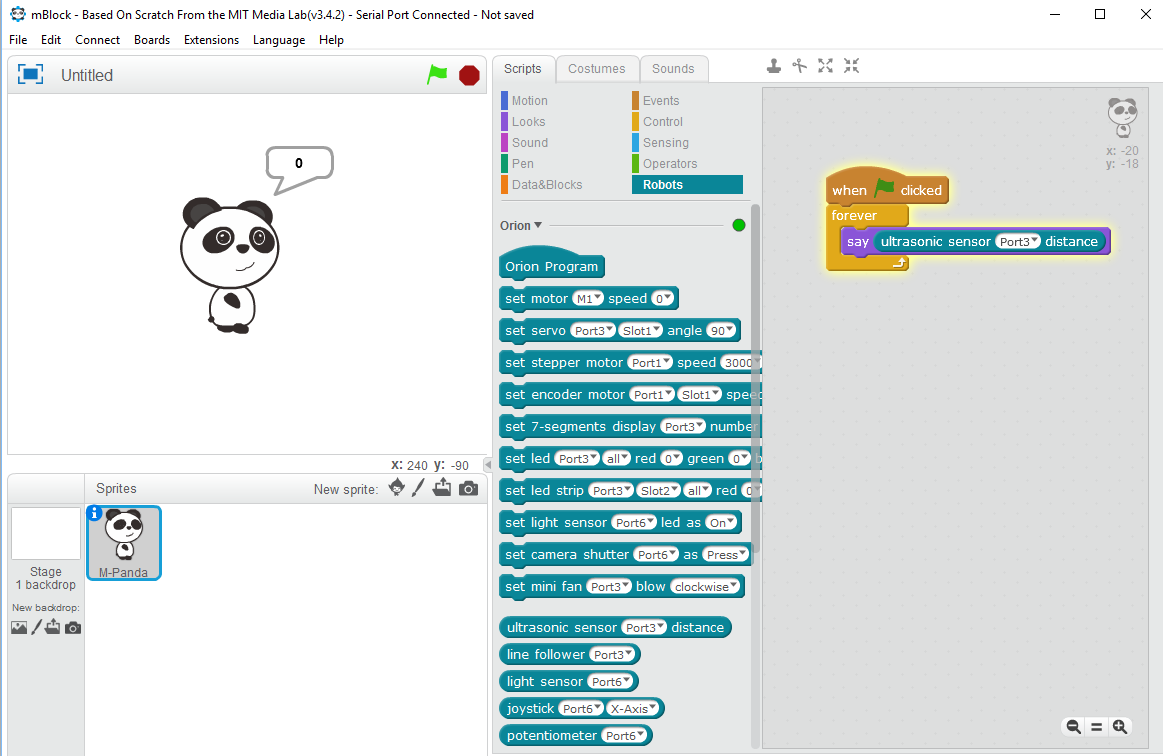Image resolution: width=1163 pixels, height=756 pixels.
Task: Open camera shutter Press dropdown
Action: pyautogui.click(x=725, y=555)
